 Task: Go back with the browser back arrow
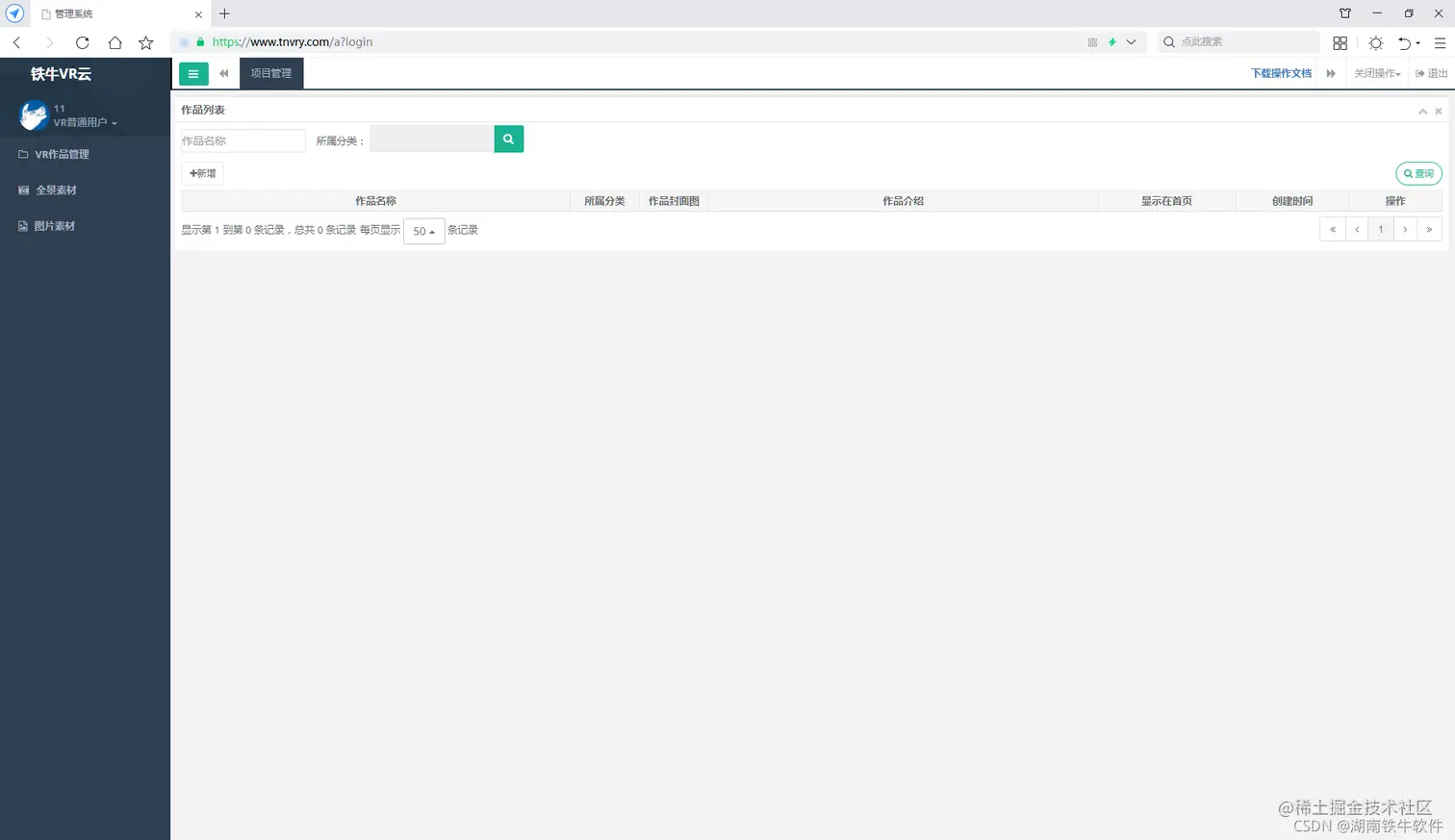point(17,42)
